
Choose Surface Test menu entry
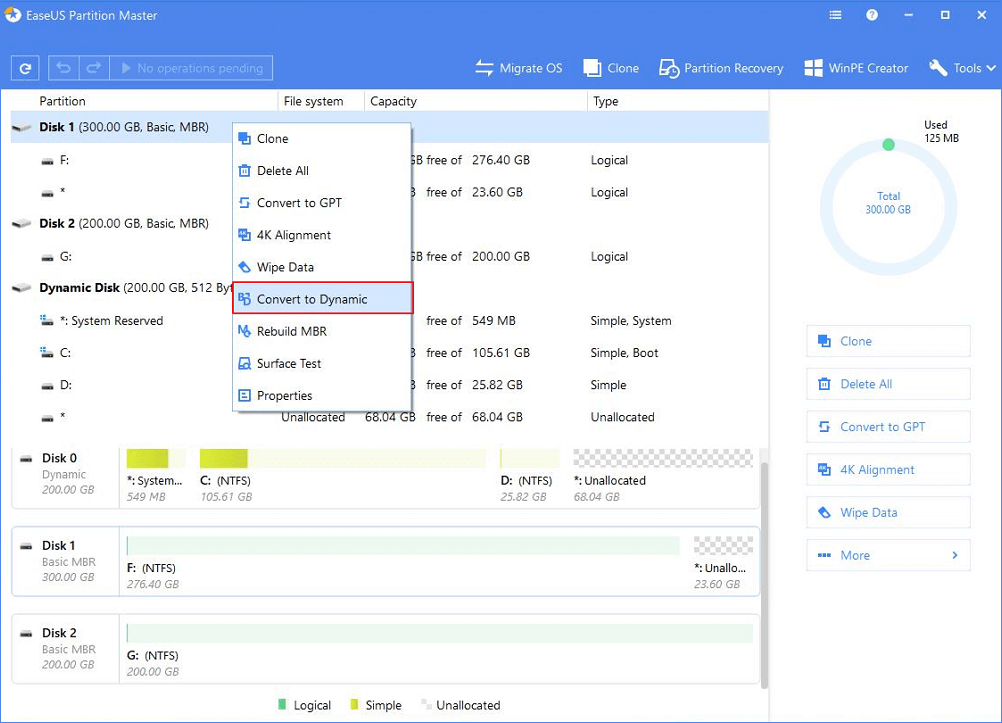tap(321, 363)
